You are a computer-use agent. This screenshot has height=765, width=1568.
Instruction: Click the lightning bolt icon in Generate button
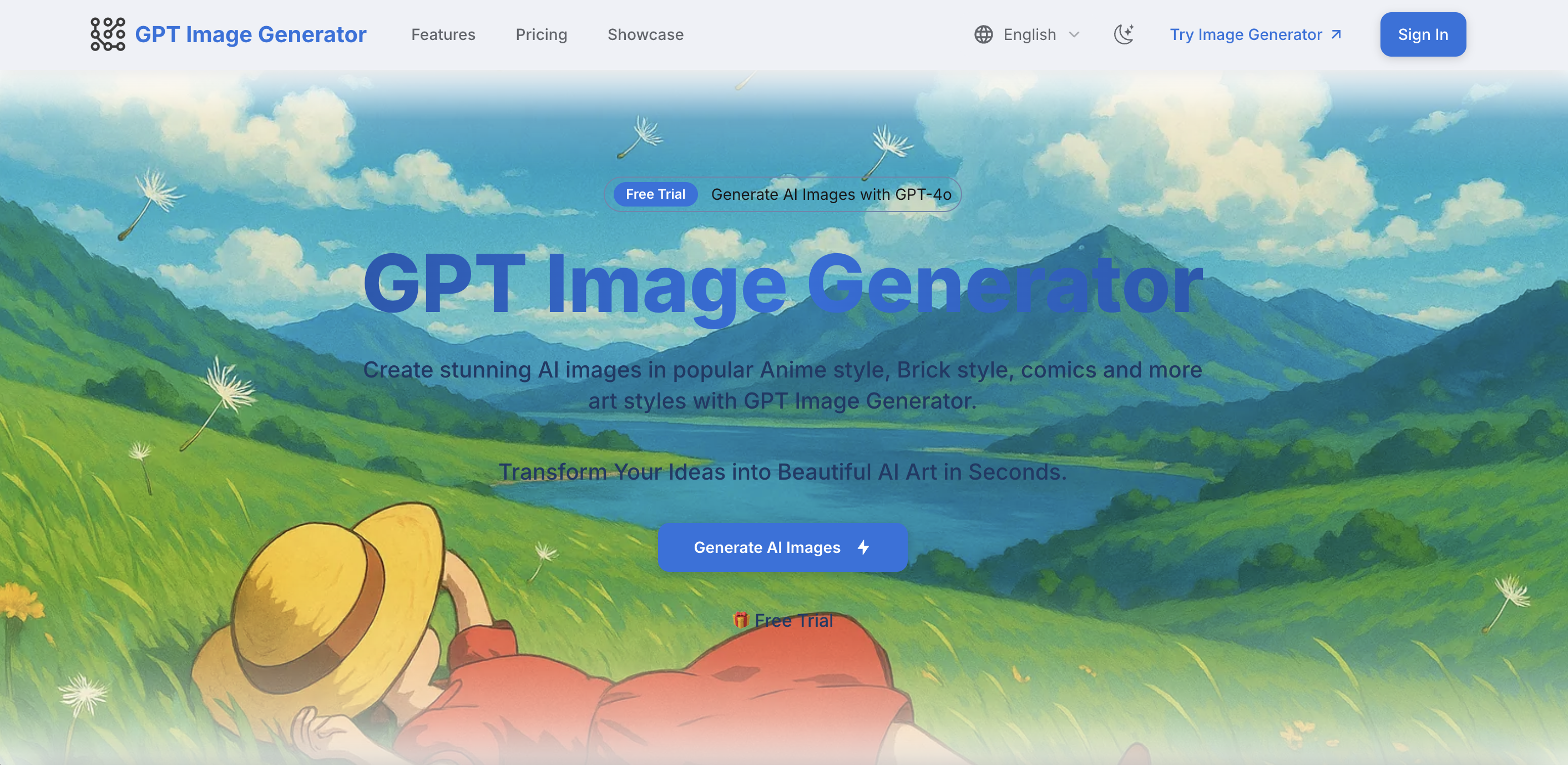863,547
